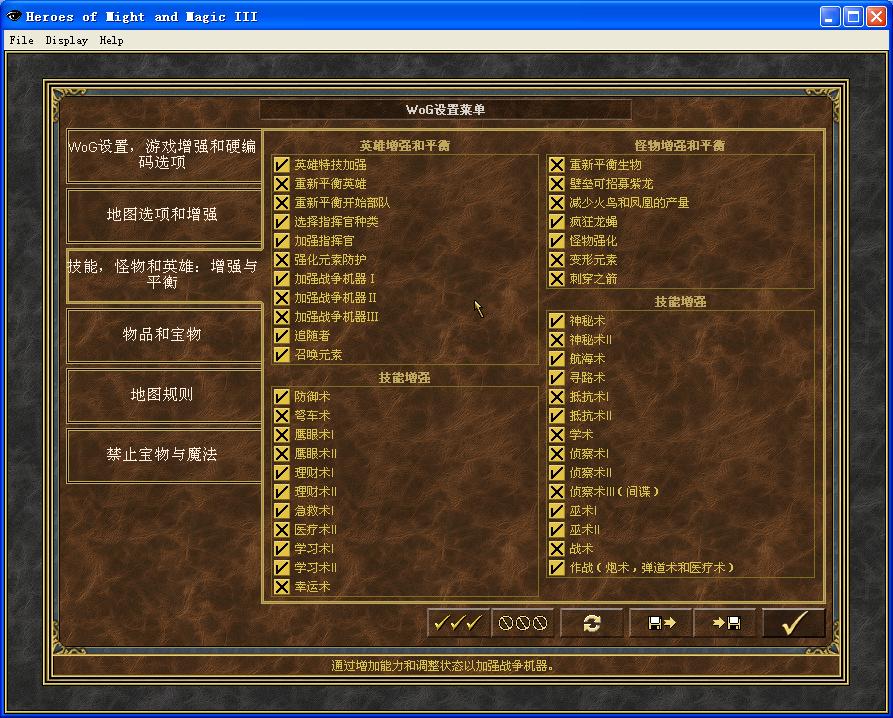
Task: Toggle the 侦察术III（间谍）checkbox
Action: point(556,492)
